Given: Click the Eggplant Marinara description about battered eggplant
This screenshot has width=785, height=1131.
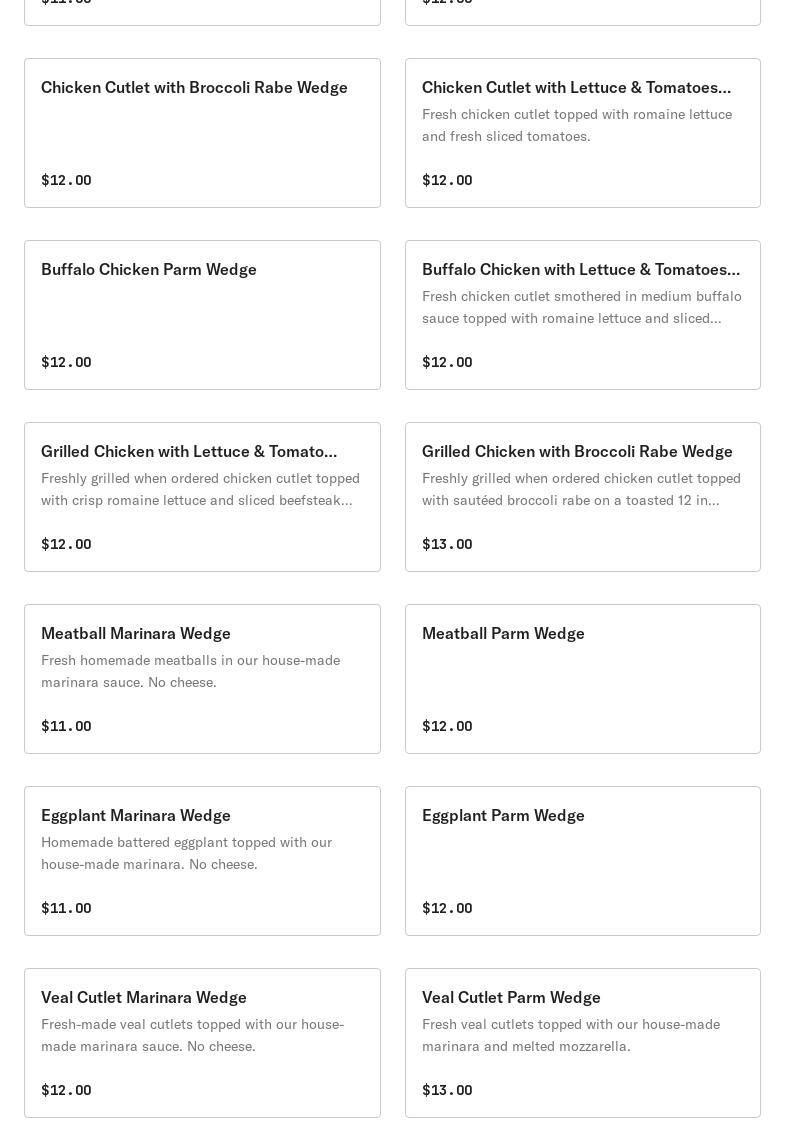Looking at the screenshot, I should pos(187,853).
